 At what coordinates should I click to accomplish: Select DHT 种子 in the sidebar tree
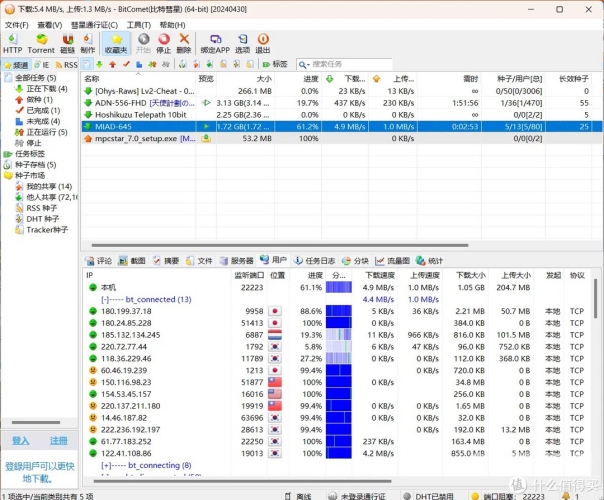(37, 219)
